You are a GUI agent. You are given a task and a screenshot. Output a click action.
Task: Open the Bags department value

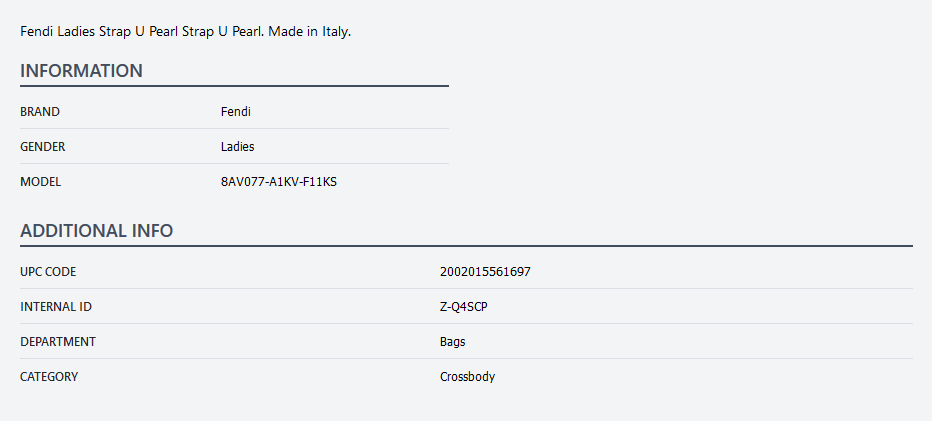click(x=453, y=342)
